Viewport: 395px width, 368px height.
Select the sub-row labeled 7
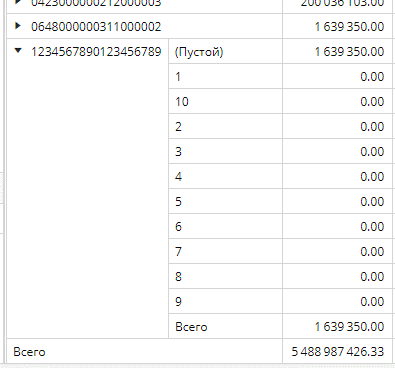pos(225,251)
